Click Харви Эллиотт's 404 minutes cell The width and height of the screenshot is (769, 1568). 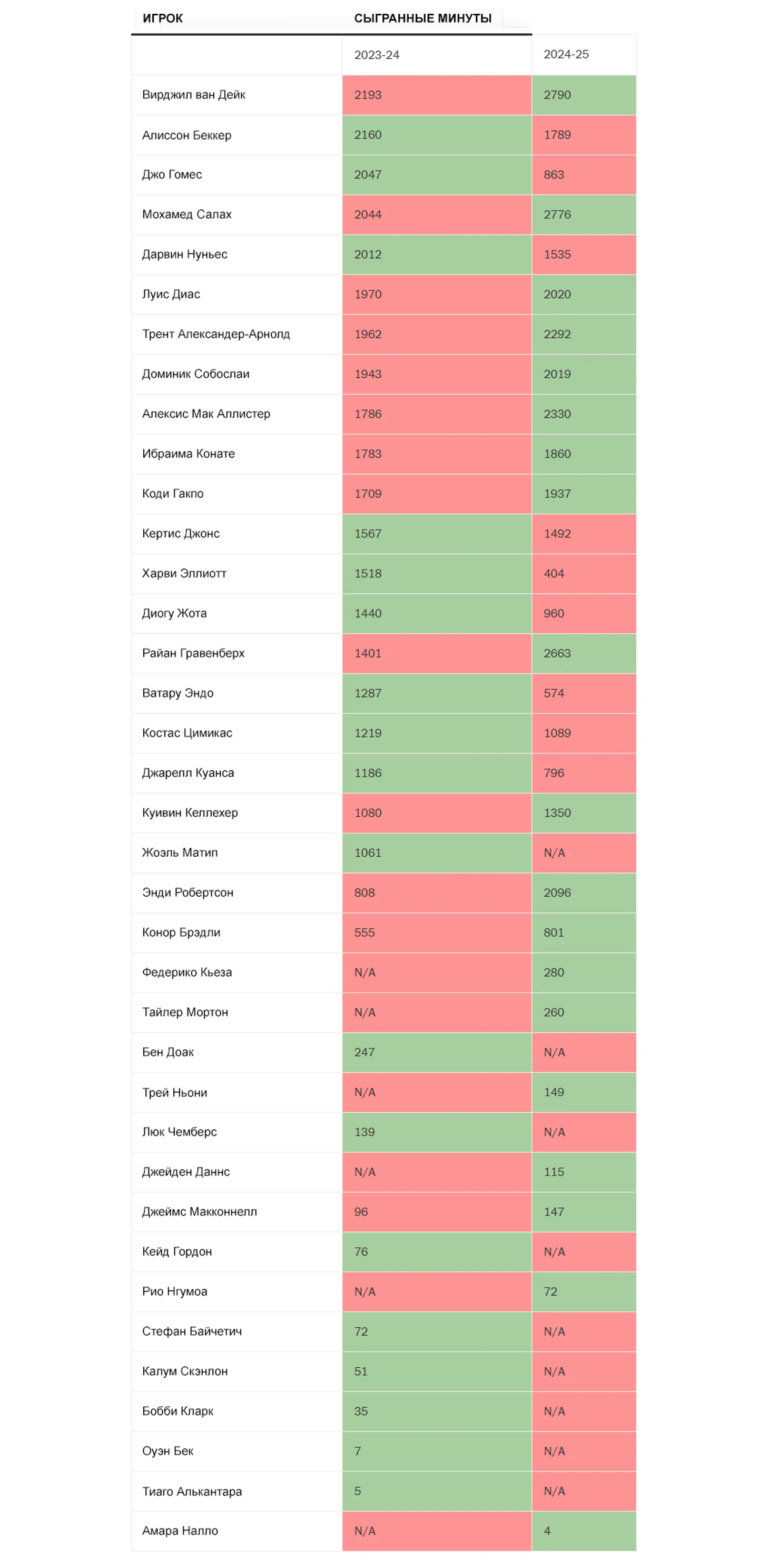click(x=584, y=573)
